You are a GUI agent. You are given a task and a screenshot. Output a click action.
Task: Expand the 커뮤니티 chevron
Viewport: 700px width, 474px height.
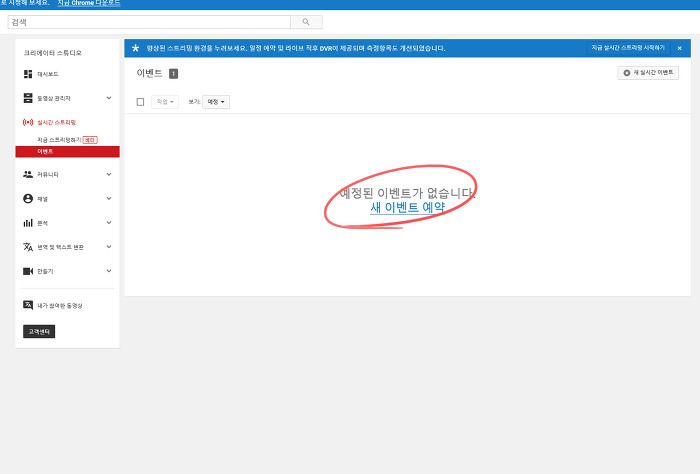tap(109, 174)
